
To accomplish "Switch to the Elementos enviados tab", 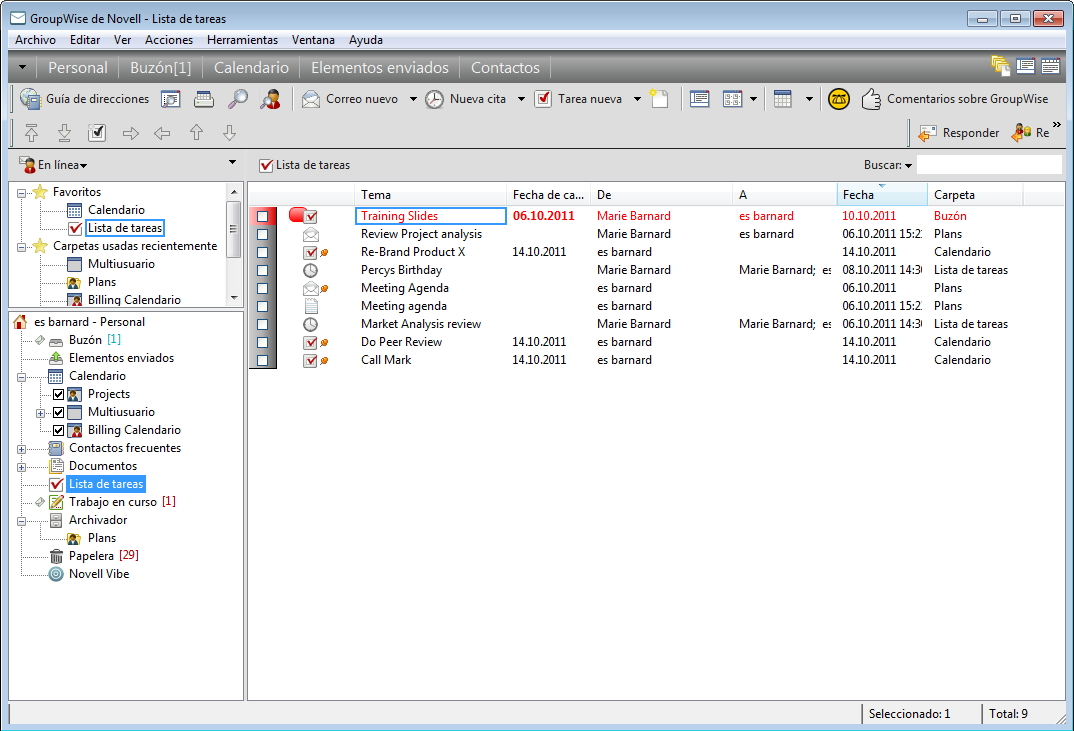I will pyautogui.click(x=379, y=68).
